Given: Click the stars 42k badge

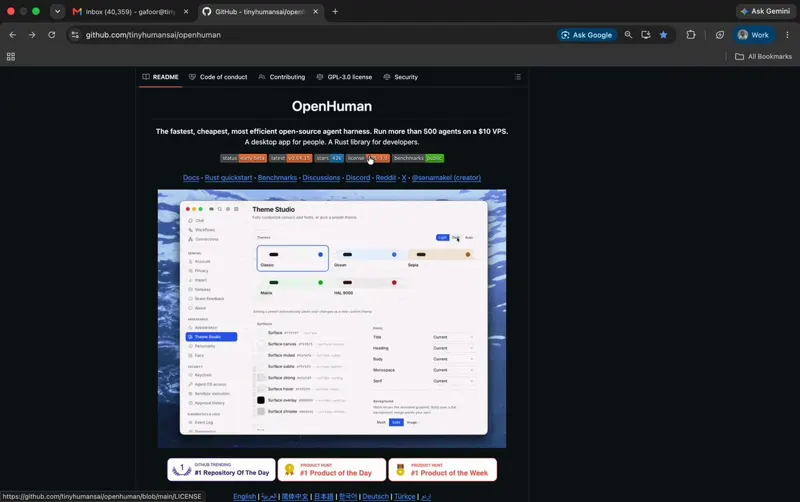Looking at the screenshot, I should point(329,158).
